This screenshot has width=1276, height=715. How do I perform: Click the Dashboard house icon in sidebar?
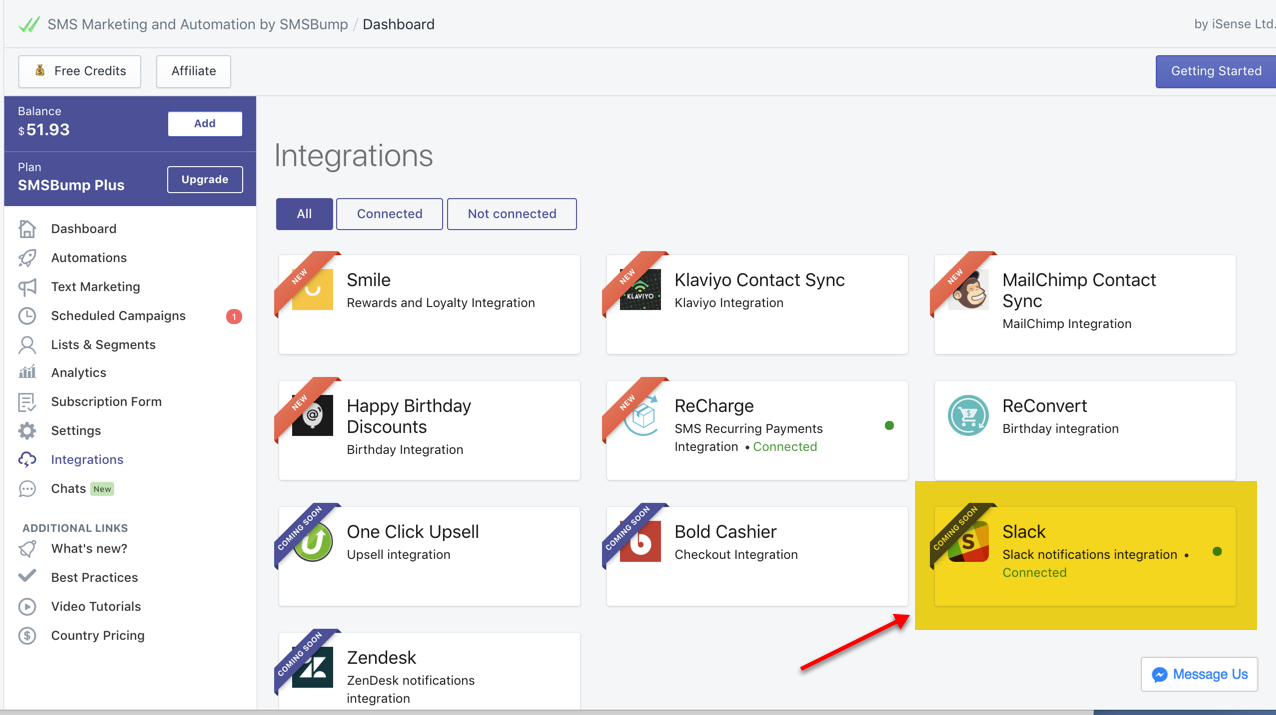[27, 229]
